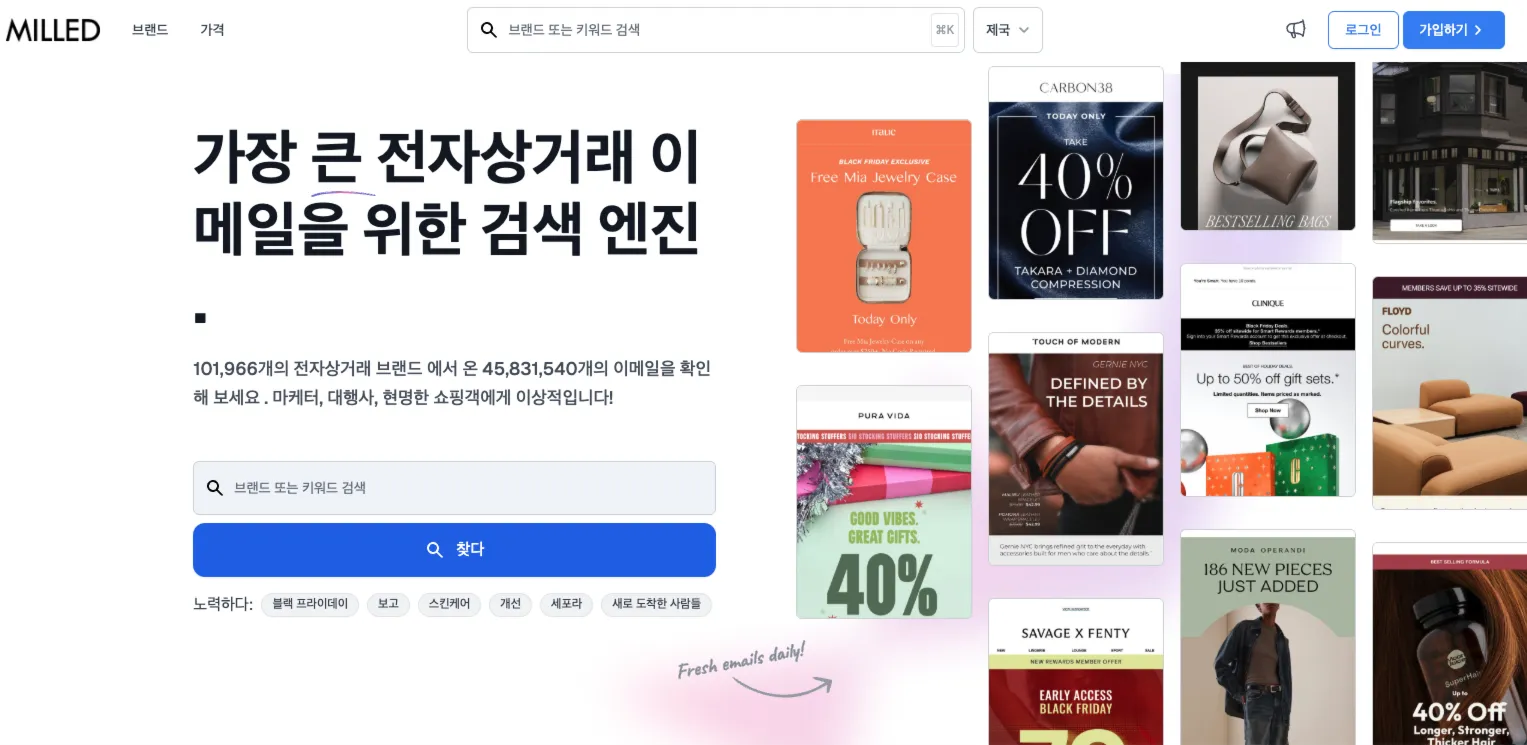Focus the hero 브랜드 또는 키워드 검색 input
This screenshot has width=1527, height=745.
pyautogui.click(x=454, y=488)
